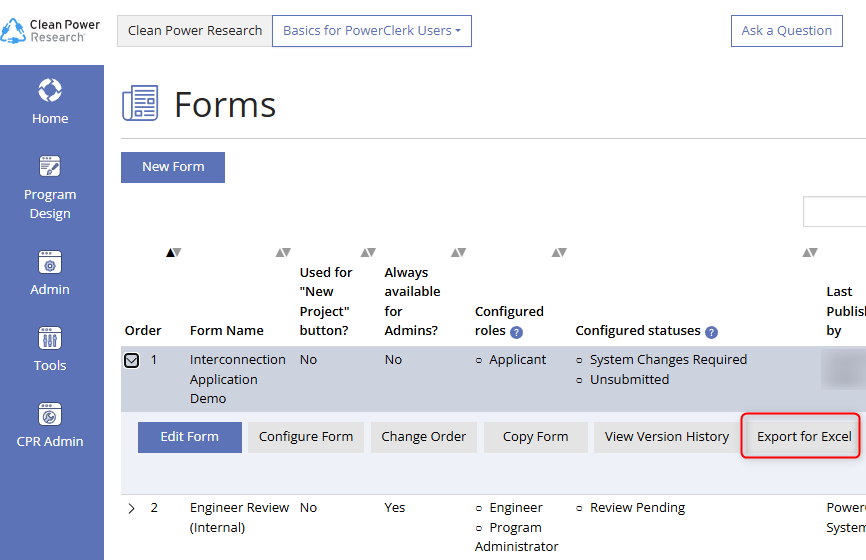Click System Changes Required status
This screenshot has width=866, height=560.
tap(668, 360)
